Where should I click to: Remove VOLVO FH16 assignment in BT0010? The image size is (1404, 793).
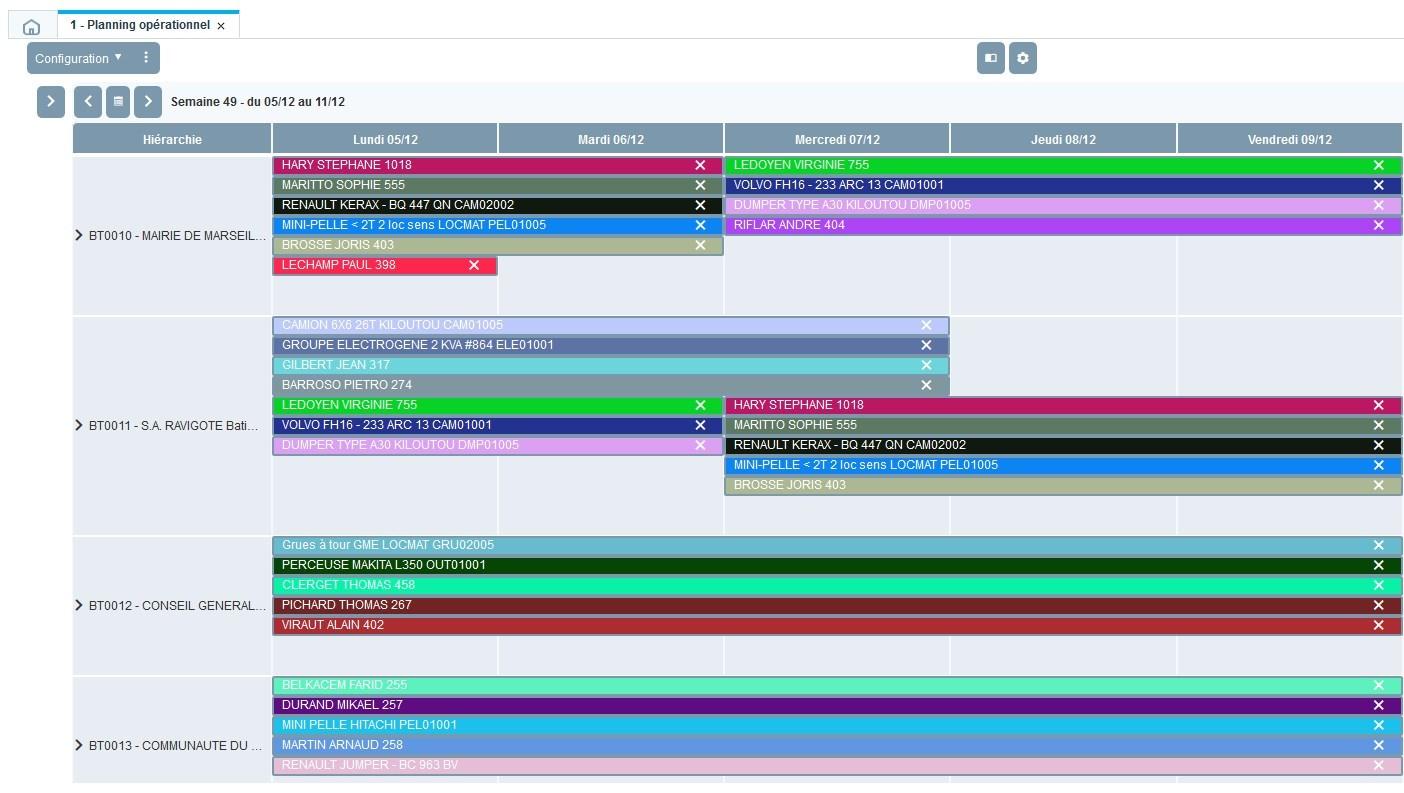pos(1378,185)
